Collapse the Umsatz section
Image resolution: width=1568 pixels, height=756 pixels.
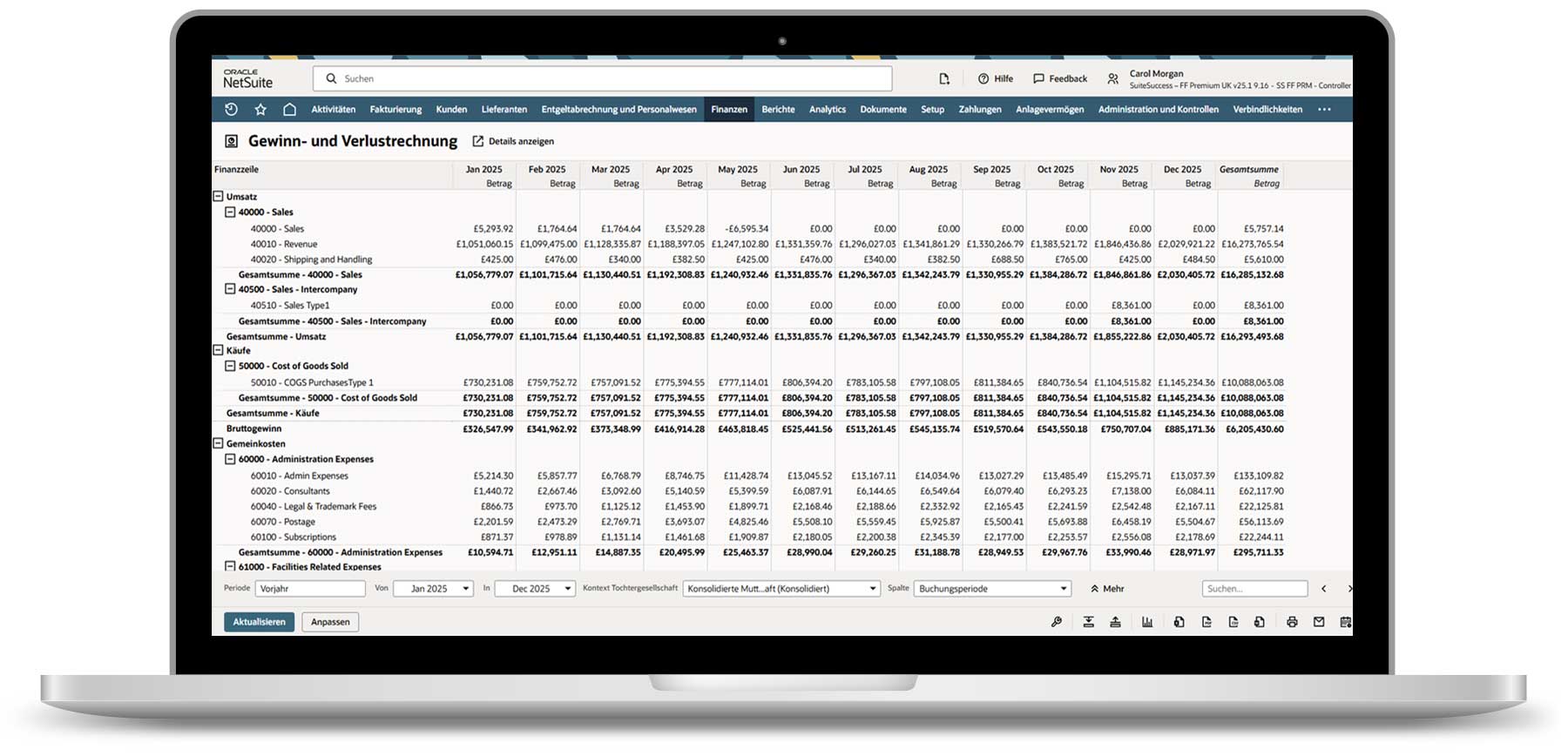point(219,197)
